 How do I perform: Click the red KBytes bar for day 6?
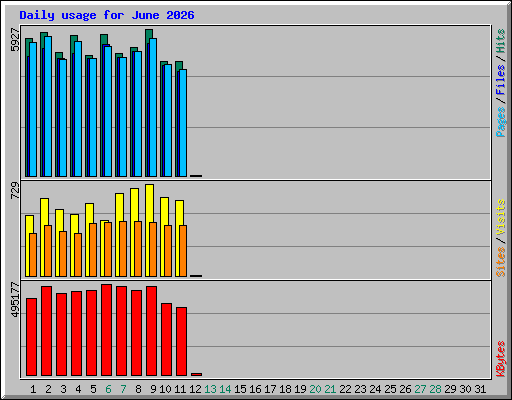coord(106,330)
